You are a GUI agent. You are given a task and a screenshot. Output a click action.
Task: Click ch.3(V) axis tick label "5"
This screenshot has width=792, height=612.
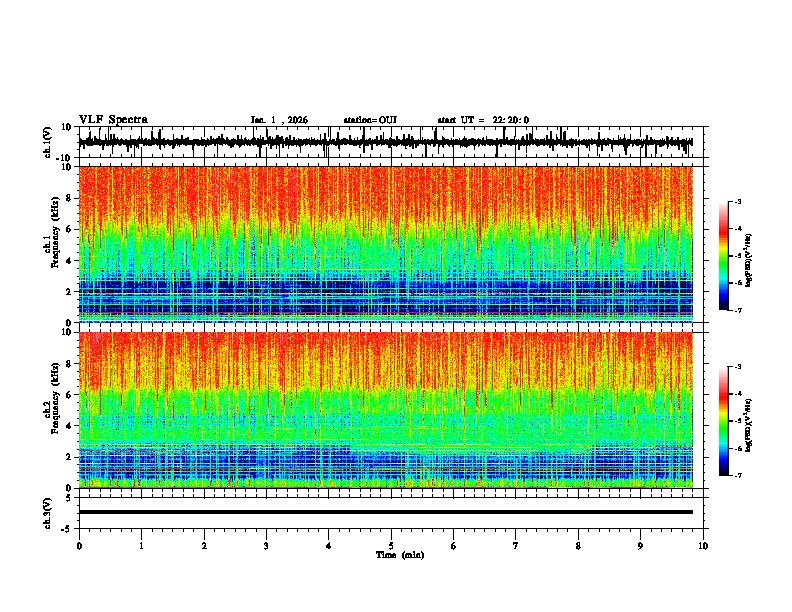point(70,498)
